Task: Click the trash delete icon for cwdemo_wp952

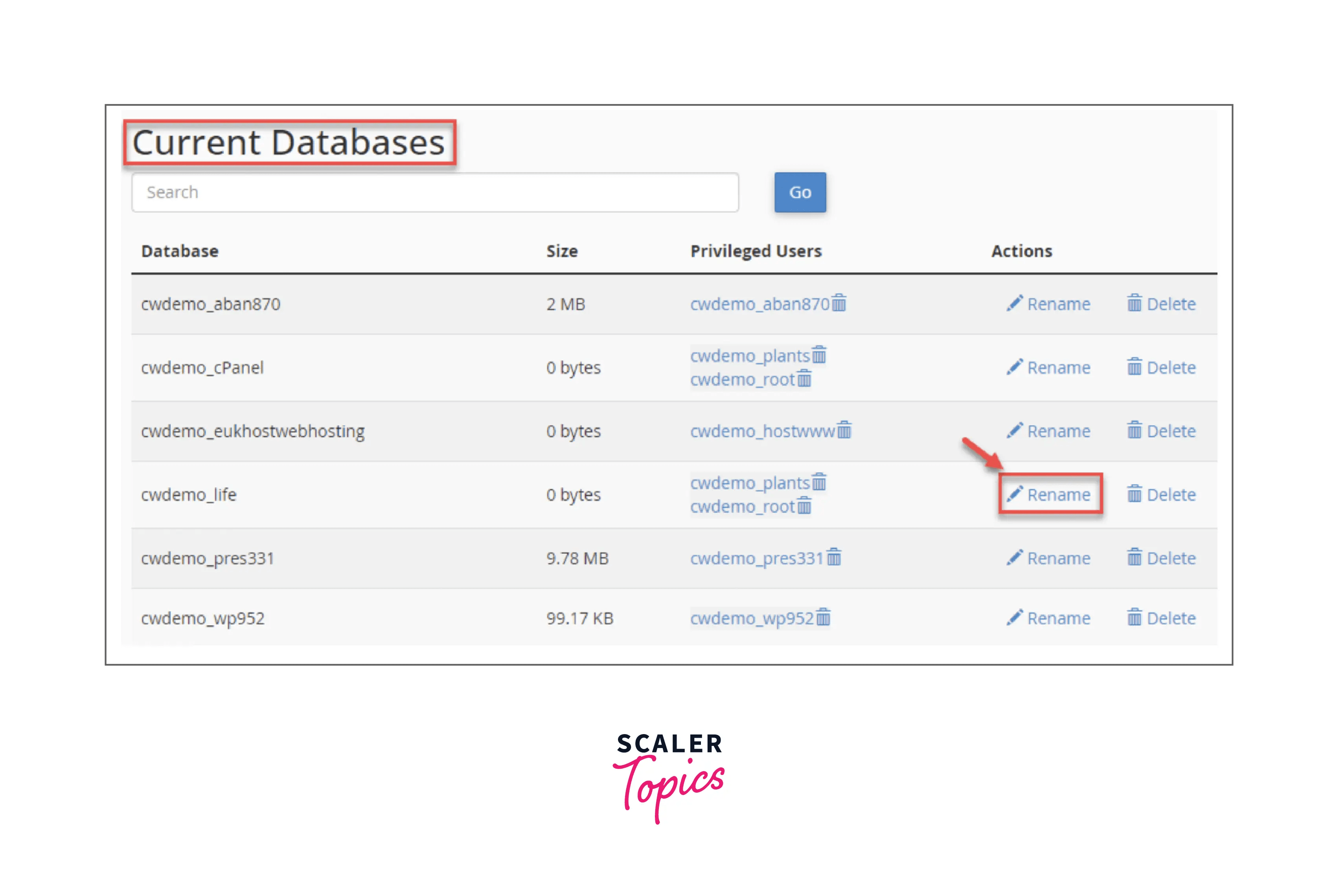Action: (1135, 618)
